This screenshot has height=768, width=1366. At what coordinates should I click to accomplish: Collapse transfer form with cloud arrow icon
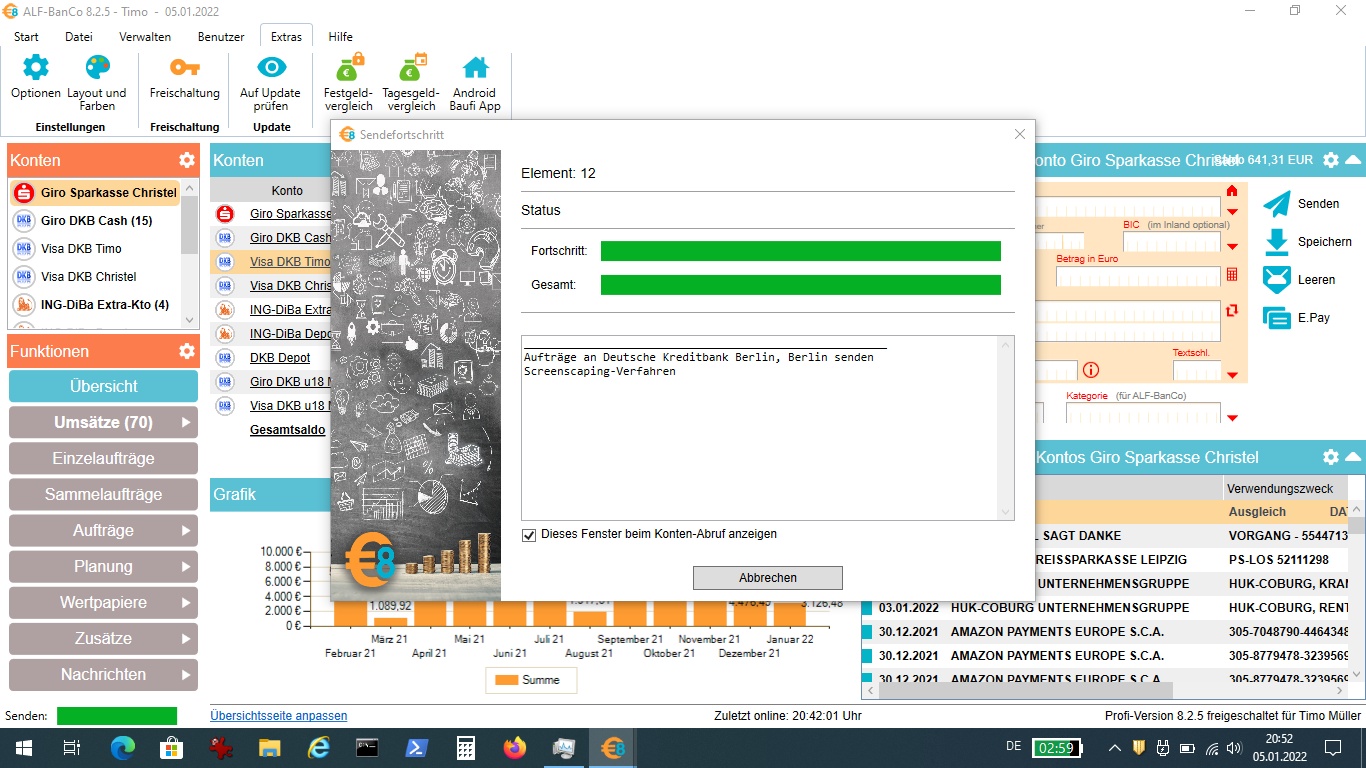(1352, 160)
